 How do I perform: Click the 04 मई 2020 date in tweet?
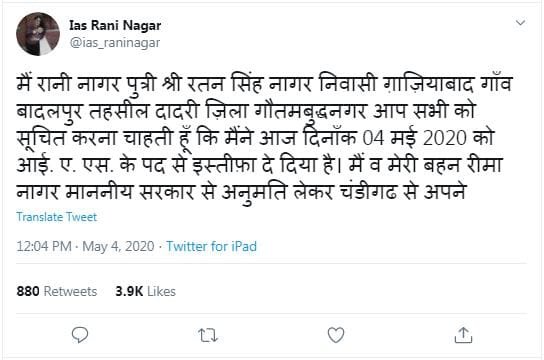point(415,138)
